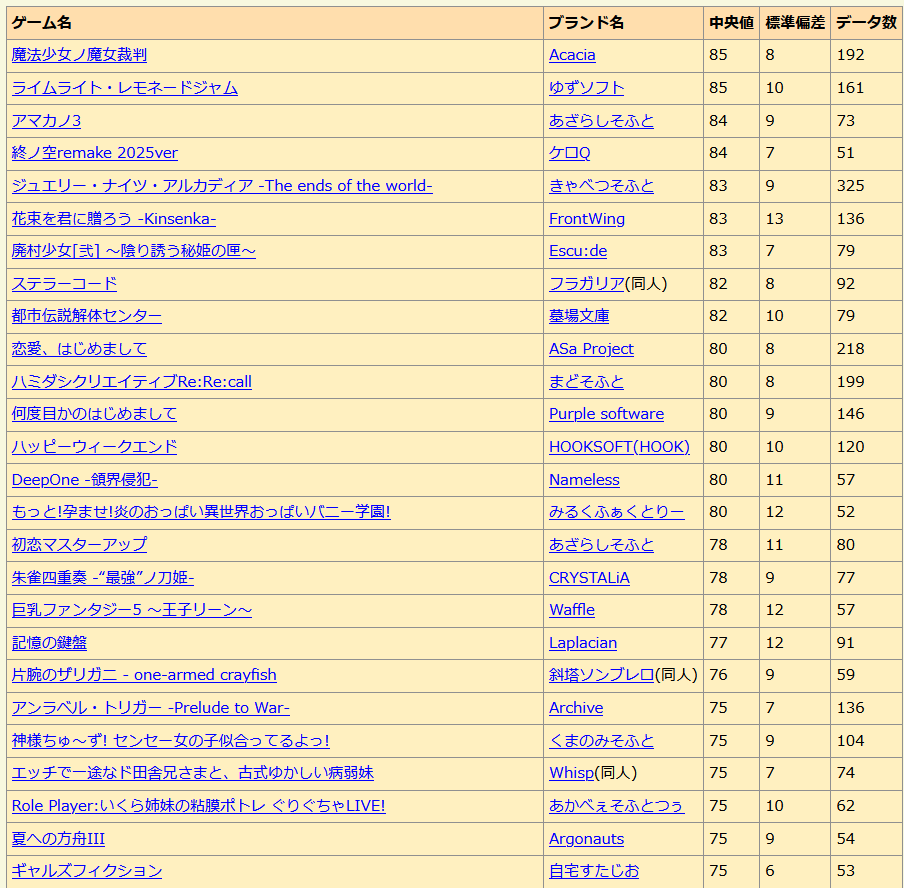Open the Argonauts brand link
Image resolution: width=904 pixels, height=888 pixels.
point(586,839)
